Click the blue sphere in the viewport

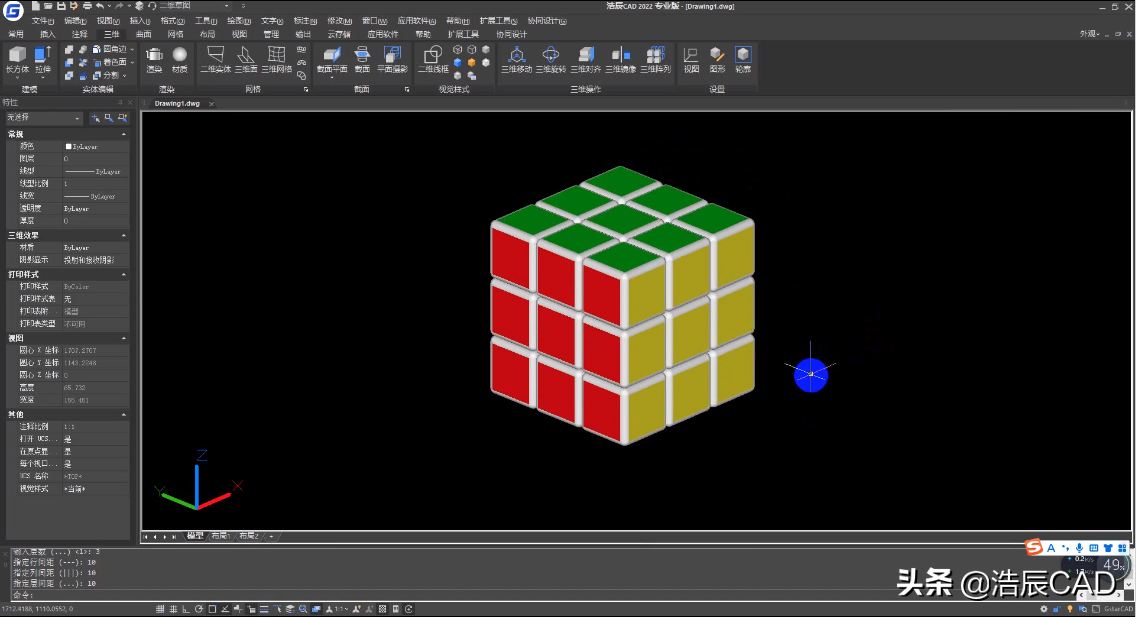tap(811, 375)
